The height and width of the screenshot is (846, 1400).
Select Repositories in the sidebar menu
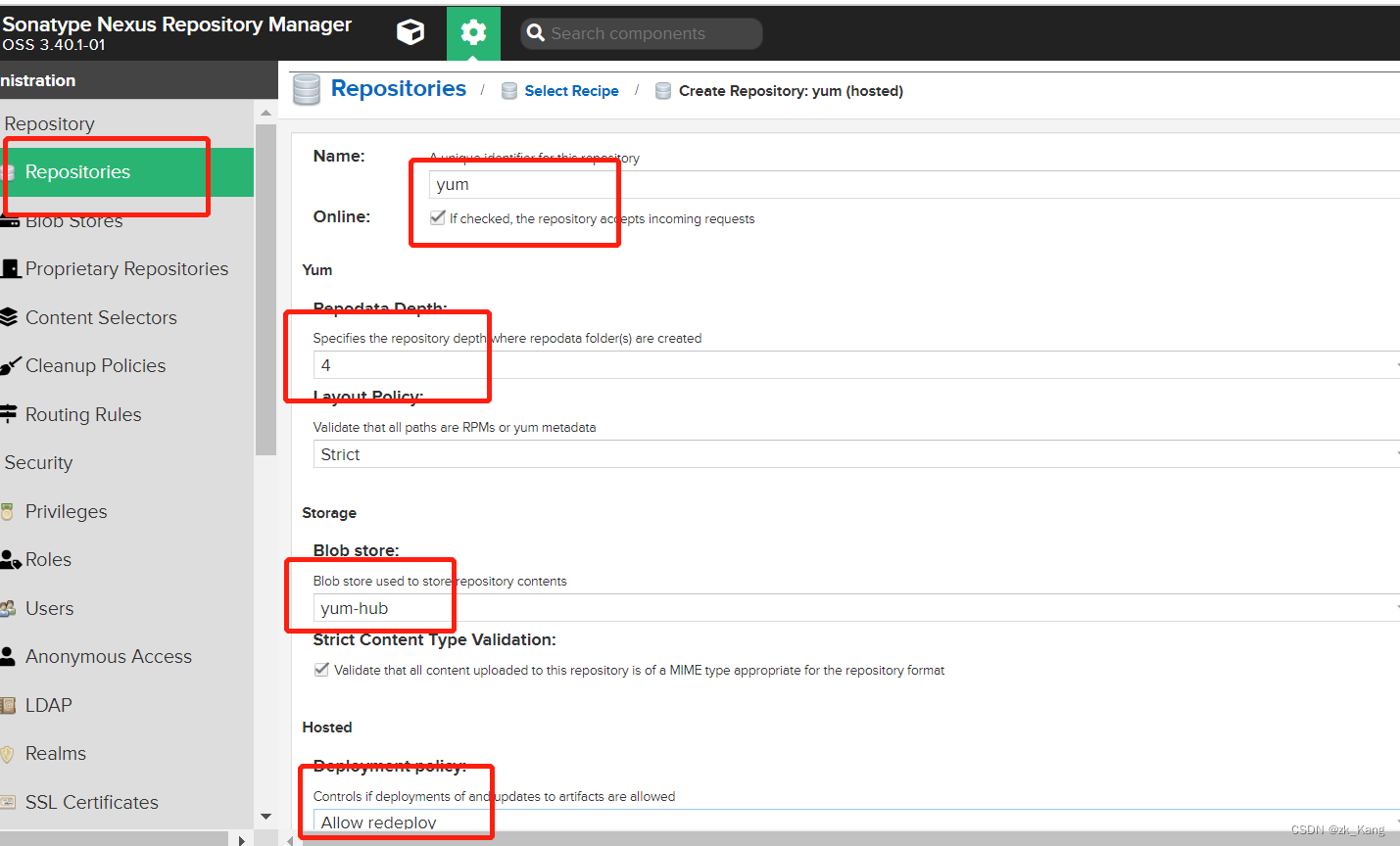(x=78, y=172)
